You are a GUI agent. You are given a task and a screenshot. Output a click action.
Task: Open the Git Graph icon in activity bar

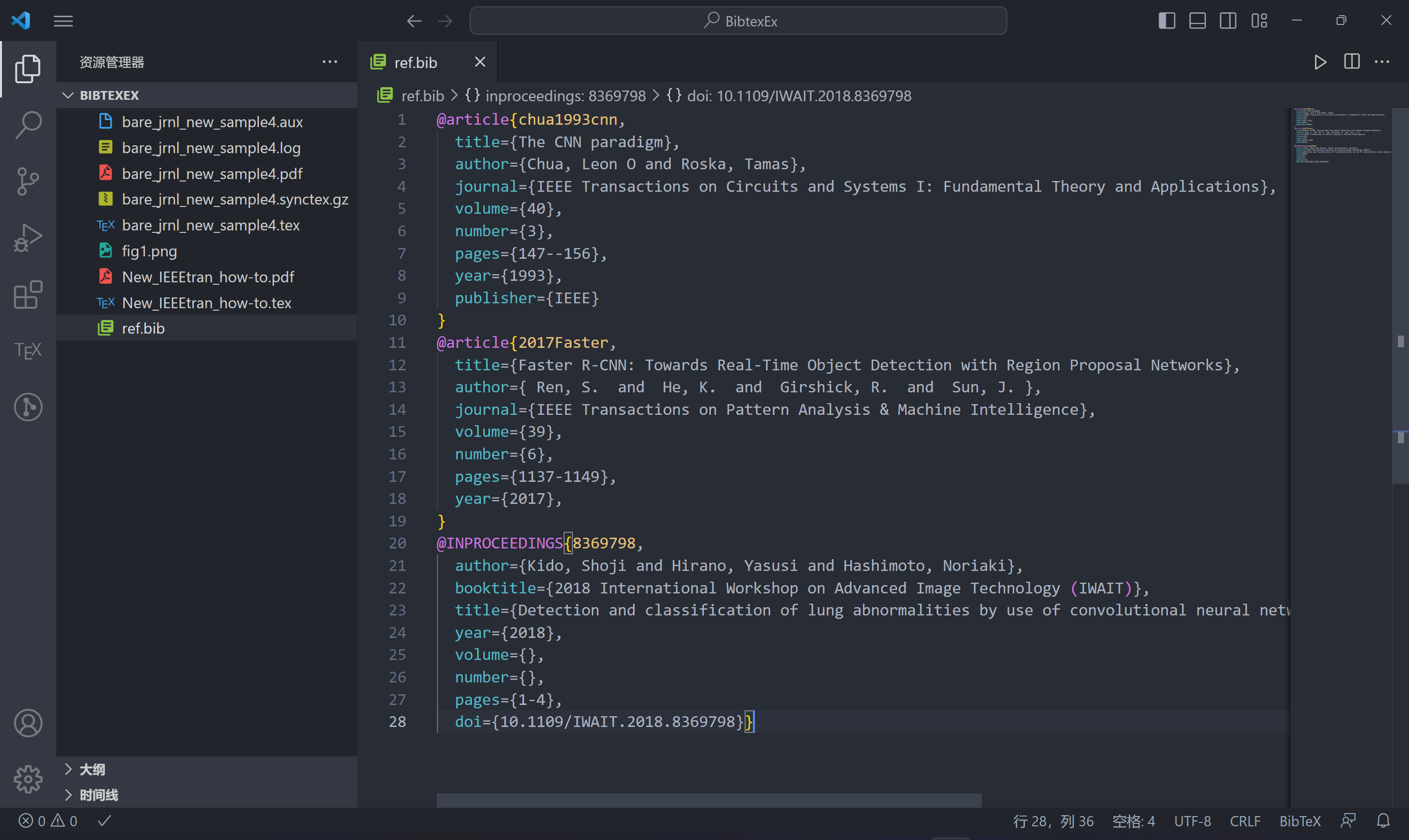pos(28,407)
